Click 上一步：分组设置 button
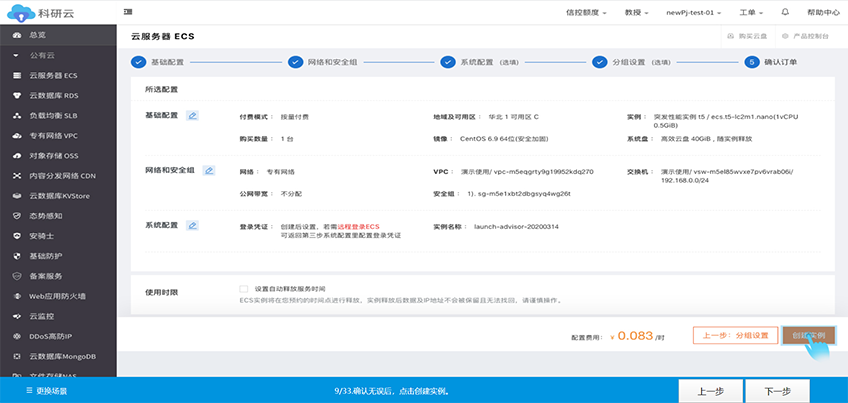The width and height of the screenshot is (848, 403). tap(735, 336)
